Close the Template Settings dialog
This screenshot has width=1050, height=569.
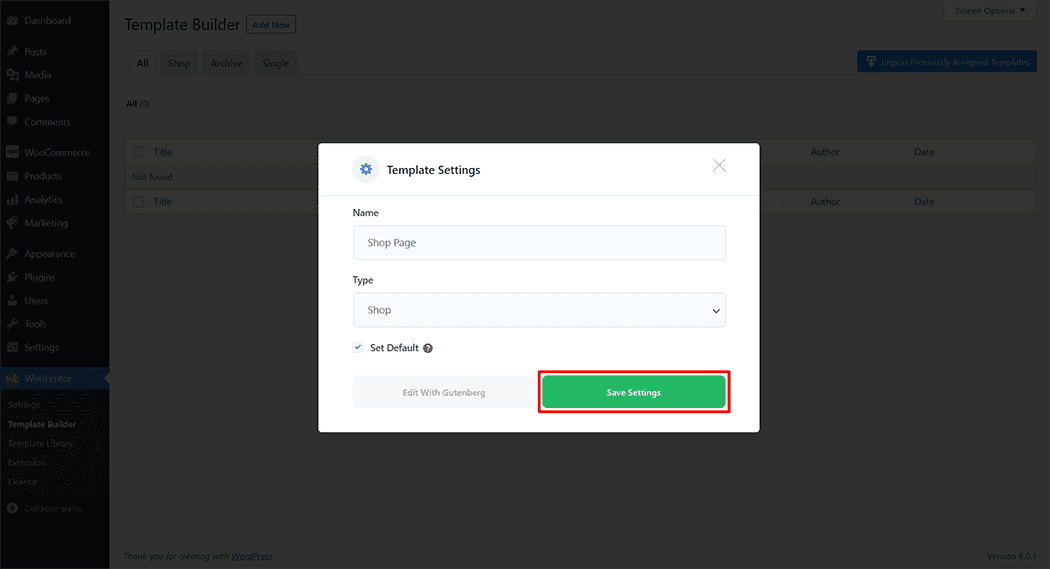pos(719,165)
